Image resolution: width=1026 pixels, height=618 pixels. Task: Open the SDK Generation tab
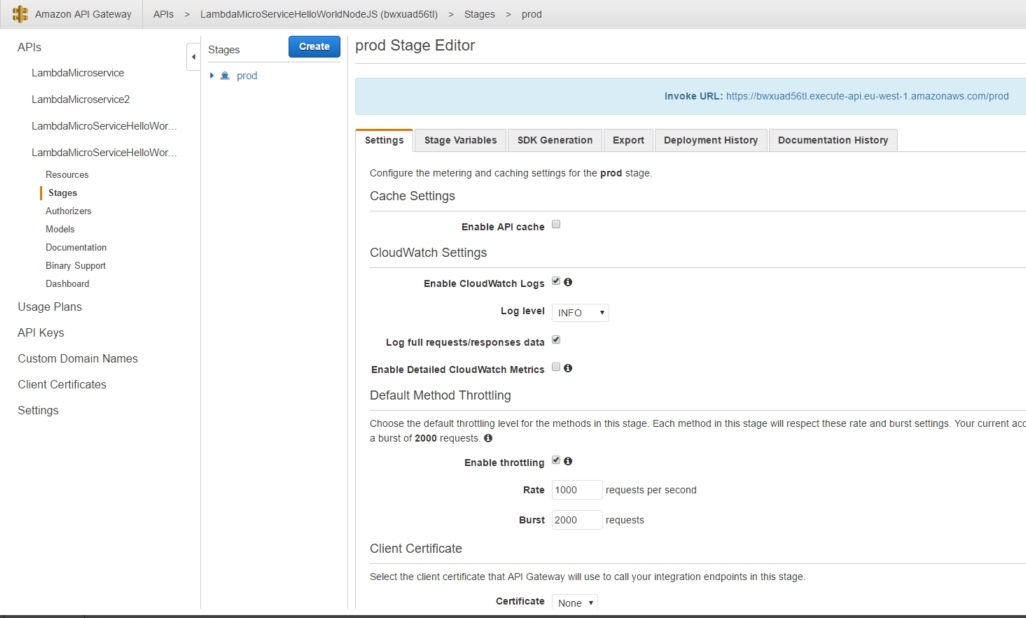pos(555,140)
